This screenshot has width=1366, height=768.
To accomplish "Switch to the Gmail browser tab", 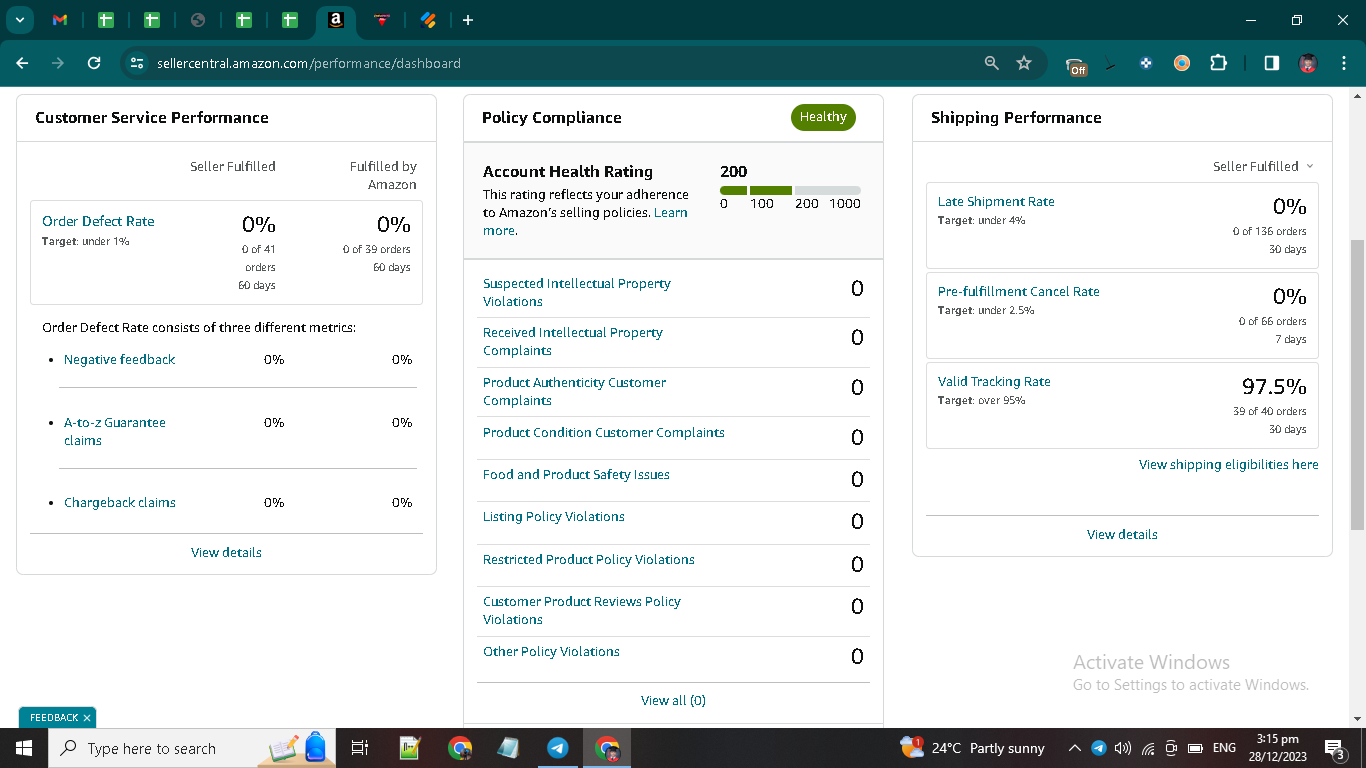I will pyautogui.click(x=60, y=20).
